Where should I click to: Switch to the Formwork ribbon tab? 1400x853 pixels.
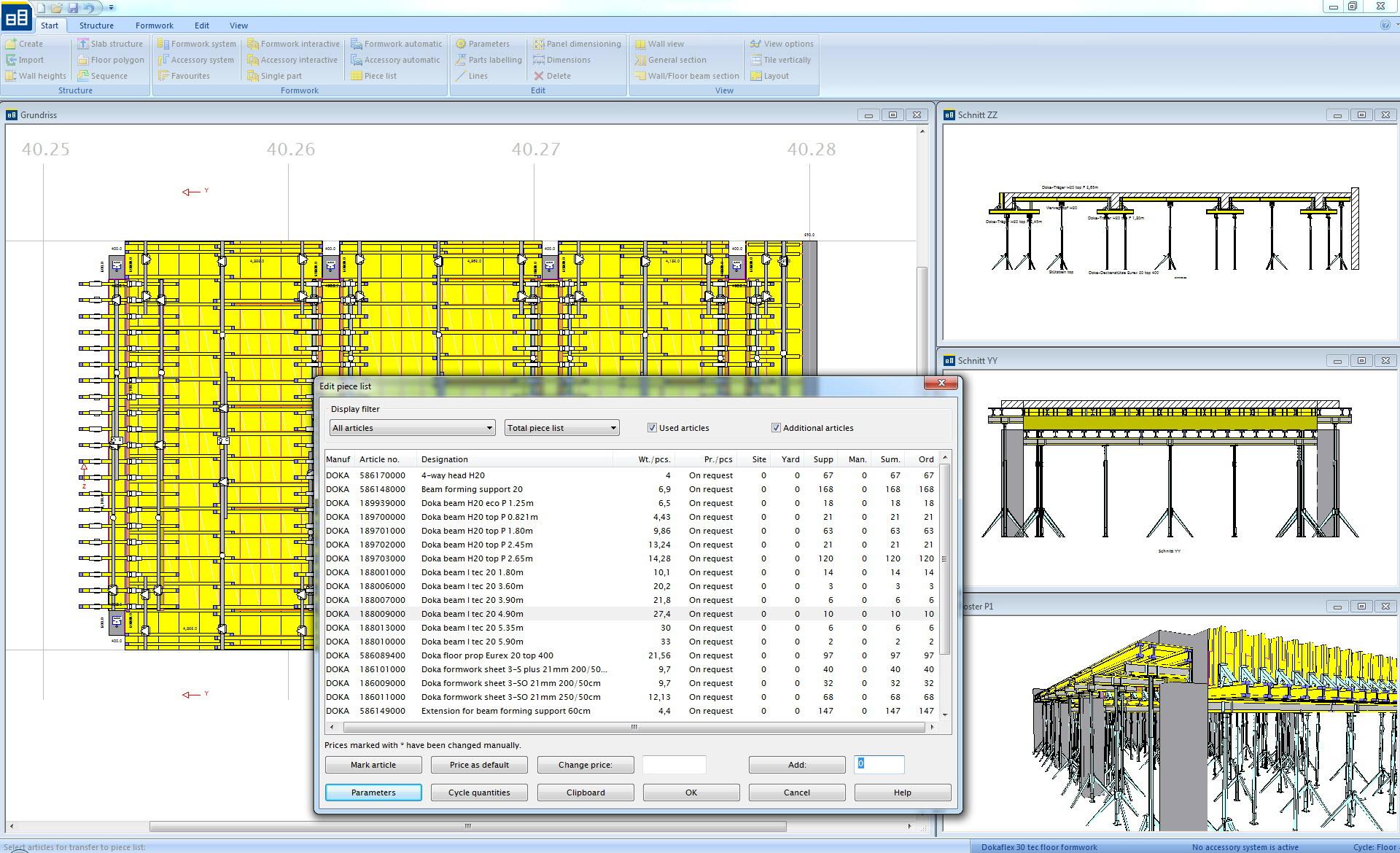[154, 26]
